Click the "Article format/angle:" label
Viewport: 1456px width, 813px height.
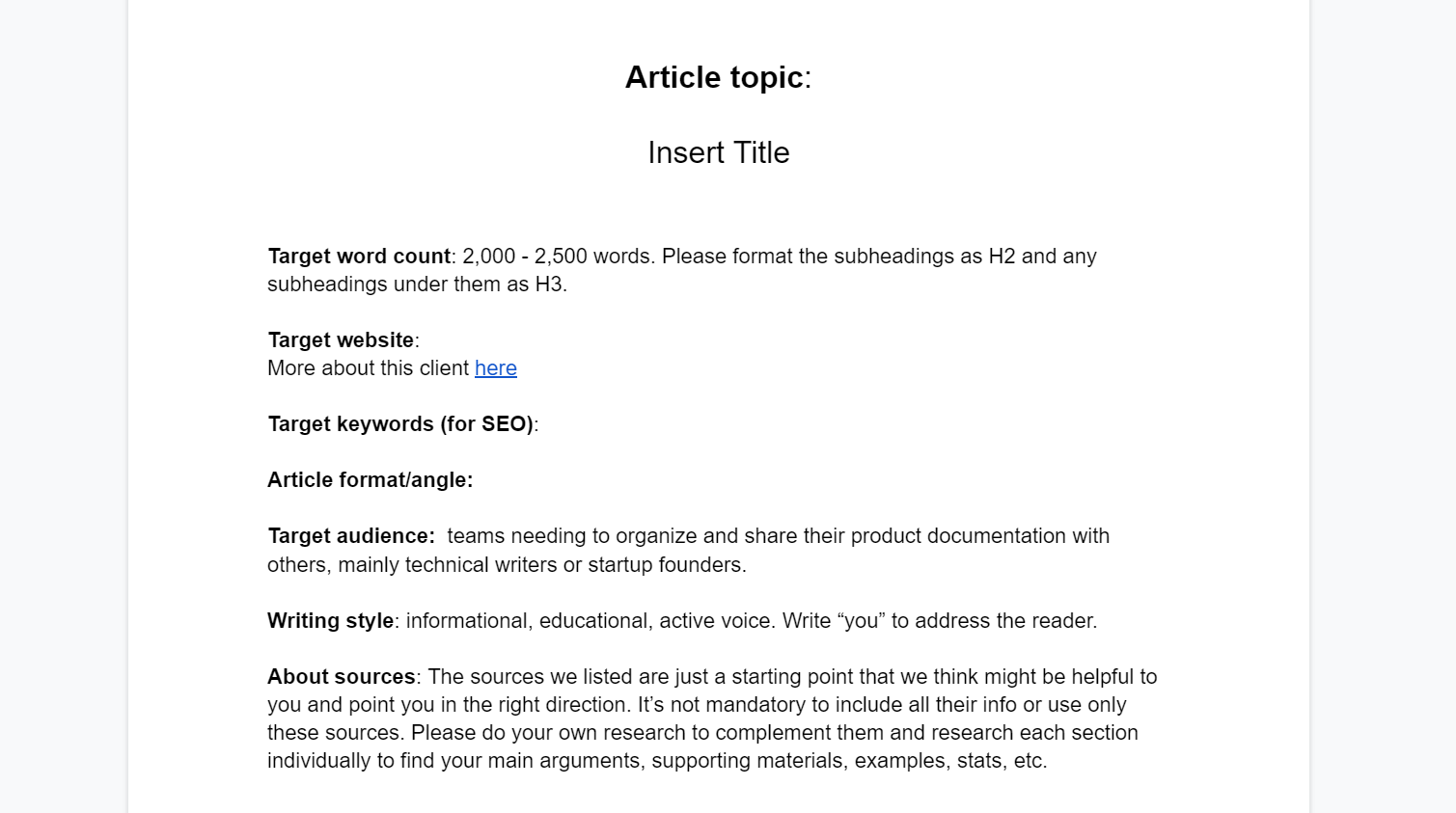pyautogui.click(x=370, y=480)
